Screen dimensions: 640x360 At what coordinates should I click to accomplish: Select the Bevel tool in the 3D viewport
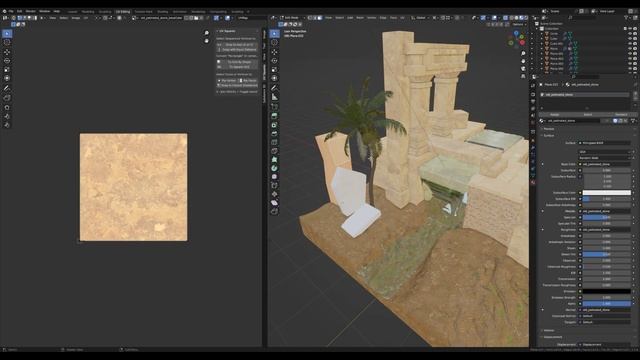274,133
